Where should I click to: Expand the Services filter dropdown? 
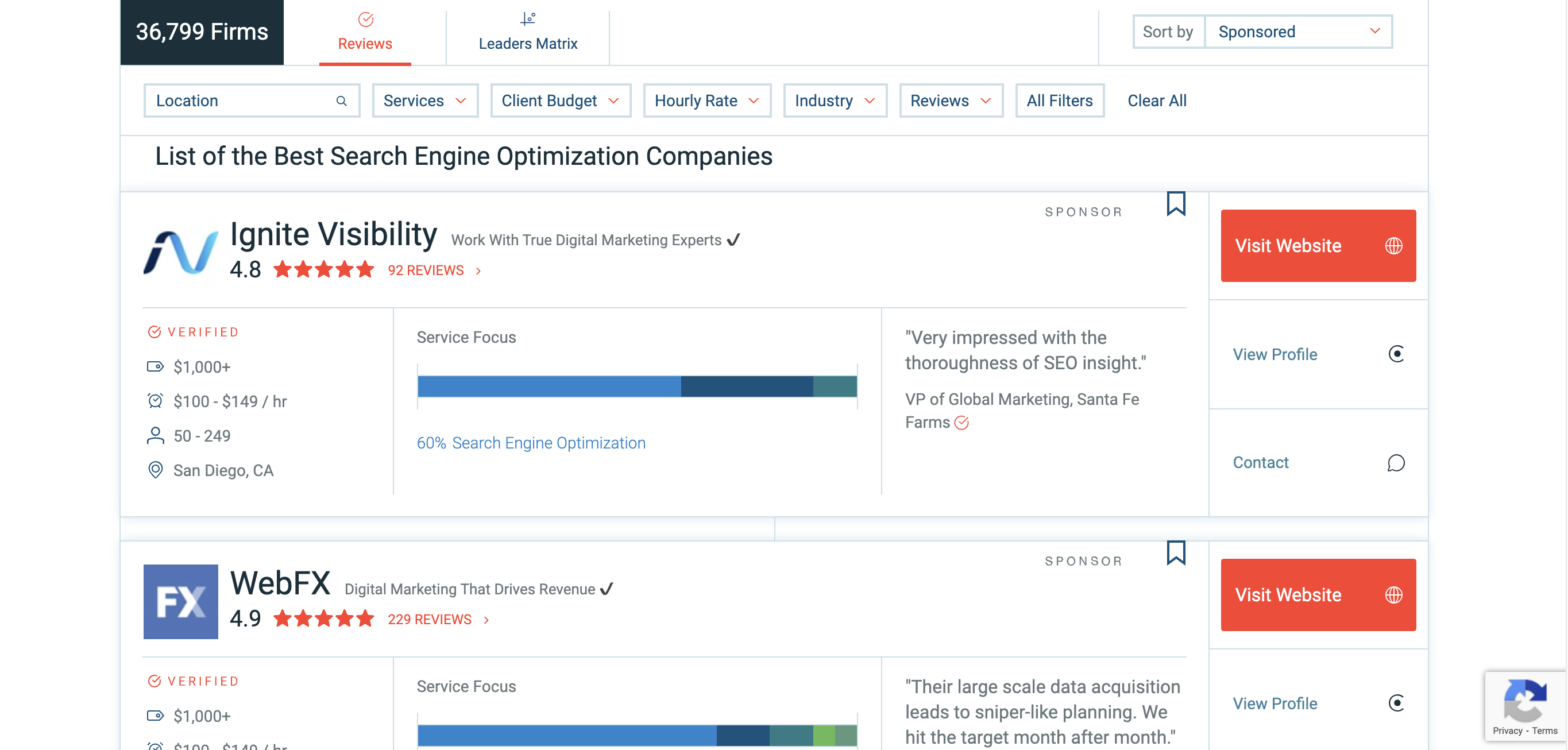(x=425, y=100)
